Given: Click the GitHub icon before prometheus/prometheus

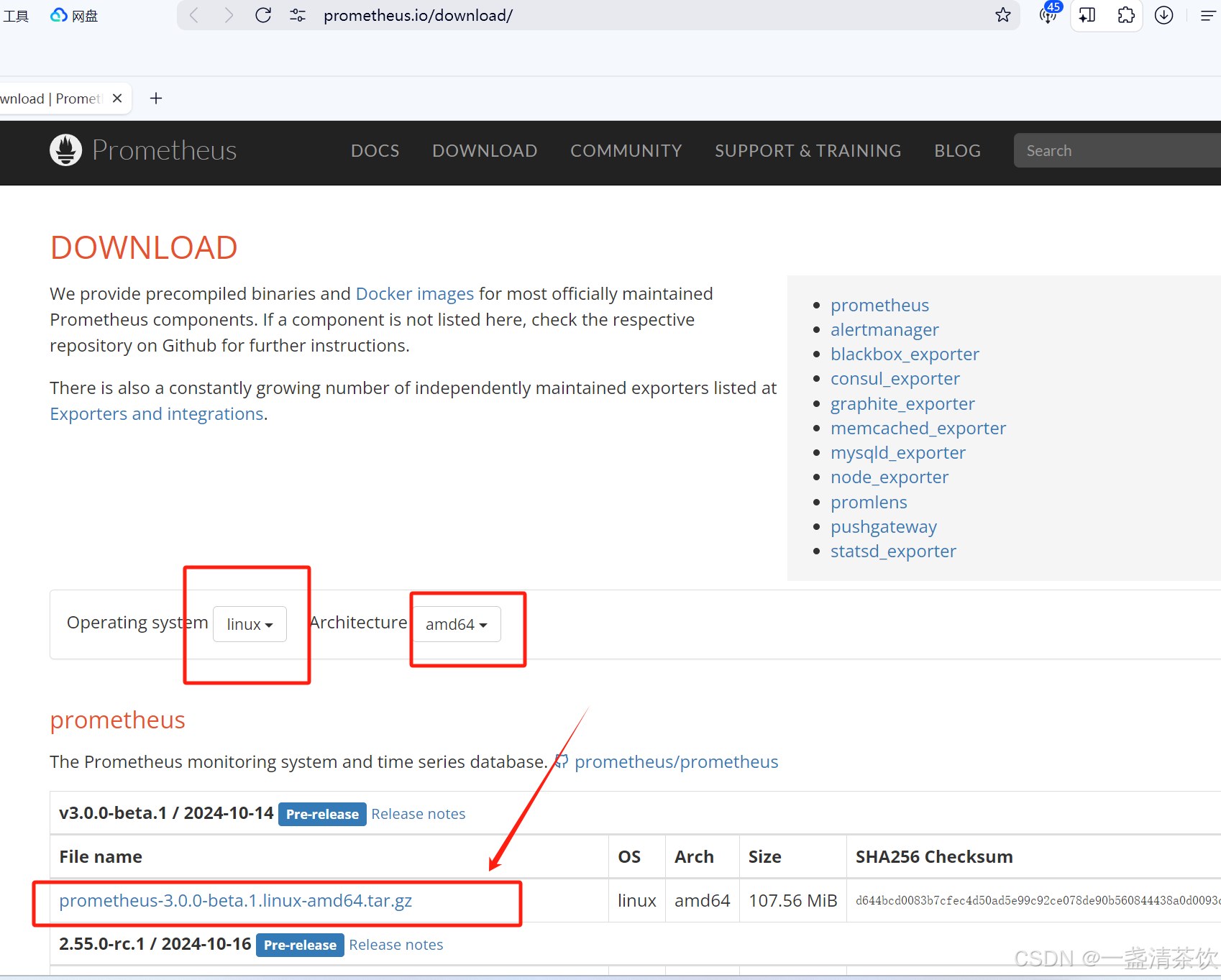Looking at the screenshot, I should pyautogui.click(x=561, y=761).
